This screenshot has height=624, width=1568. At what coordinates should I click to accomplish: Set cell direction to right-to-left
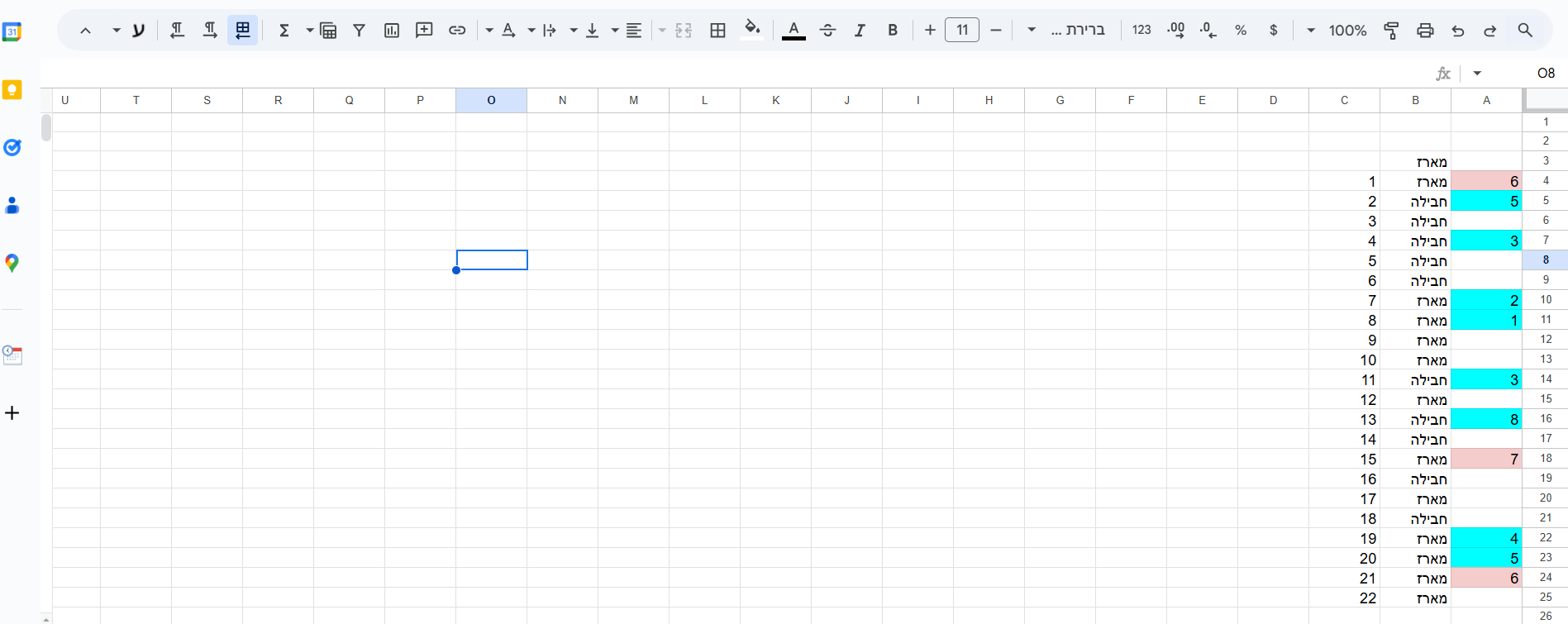pyautogui.click(x=177, y=31)
